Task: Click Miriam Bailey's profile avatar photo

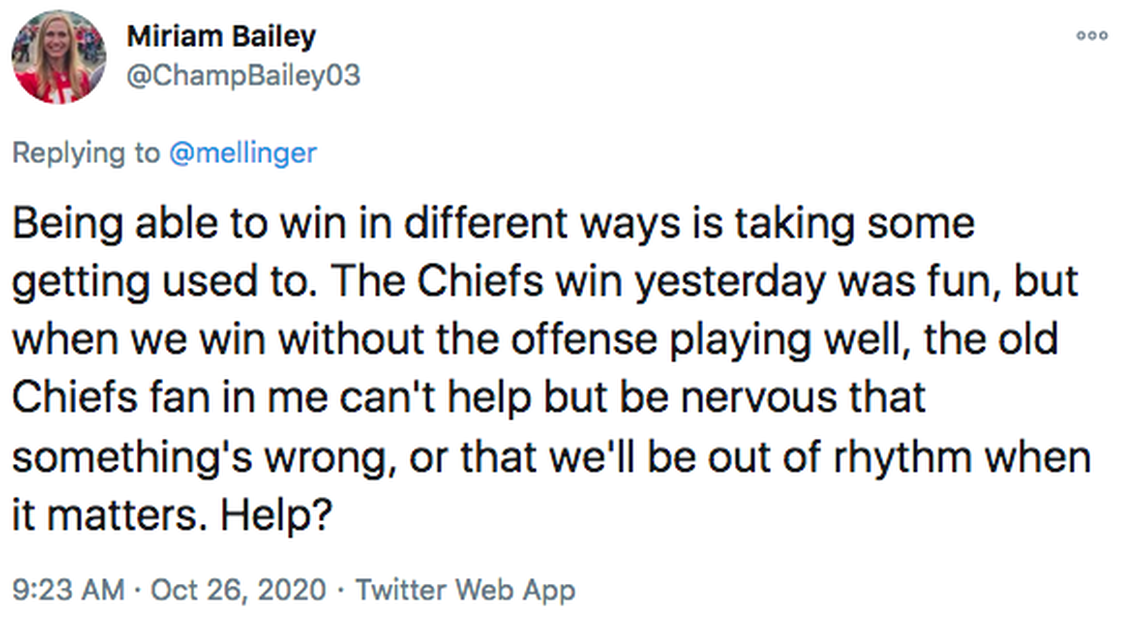Action: tap(59, 58)
